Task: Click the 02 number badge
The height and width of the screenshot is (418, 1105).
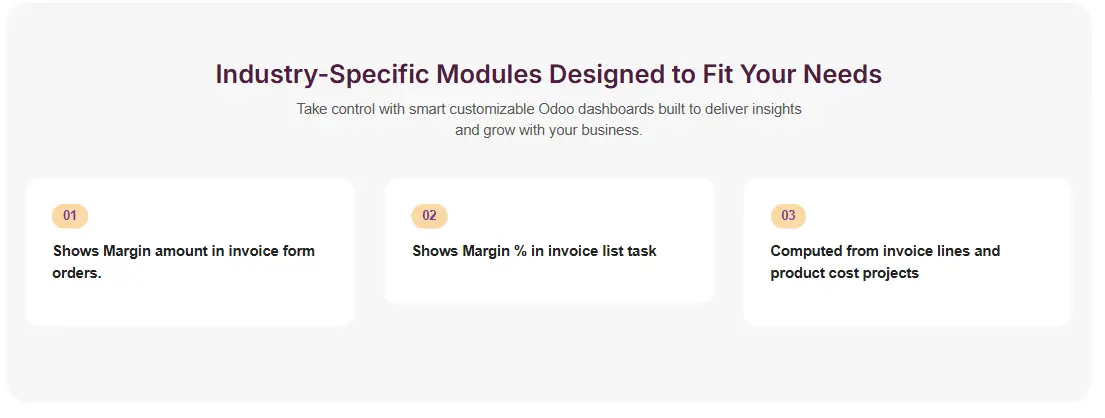Action: [x=429, y=216]
